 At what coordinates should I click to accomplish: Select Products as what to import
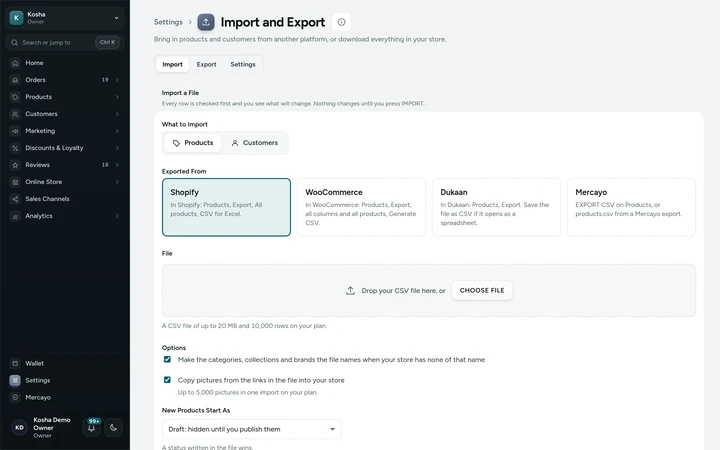click(x=193, y=143)
